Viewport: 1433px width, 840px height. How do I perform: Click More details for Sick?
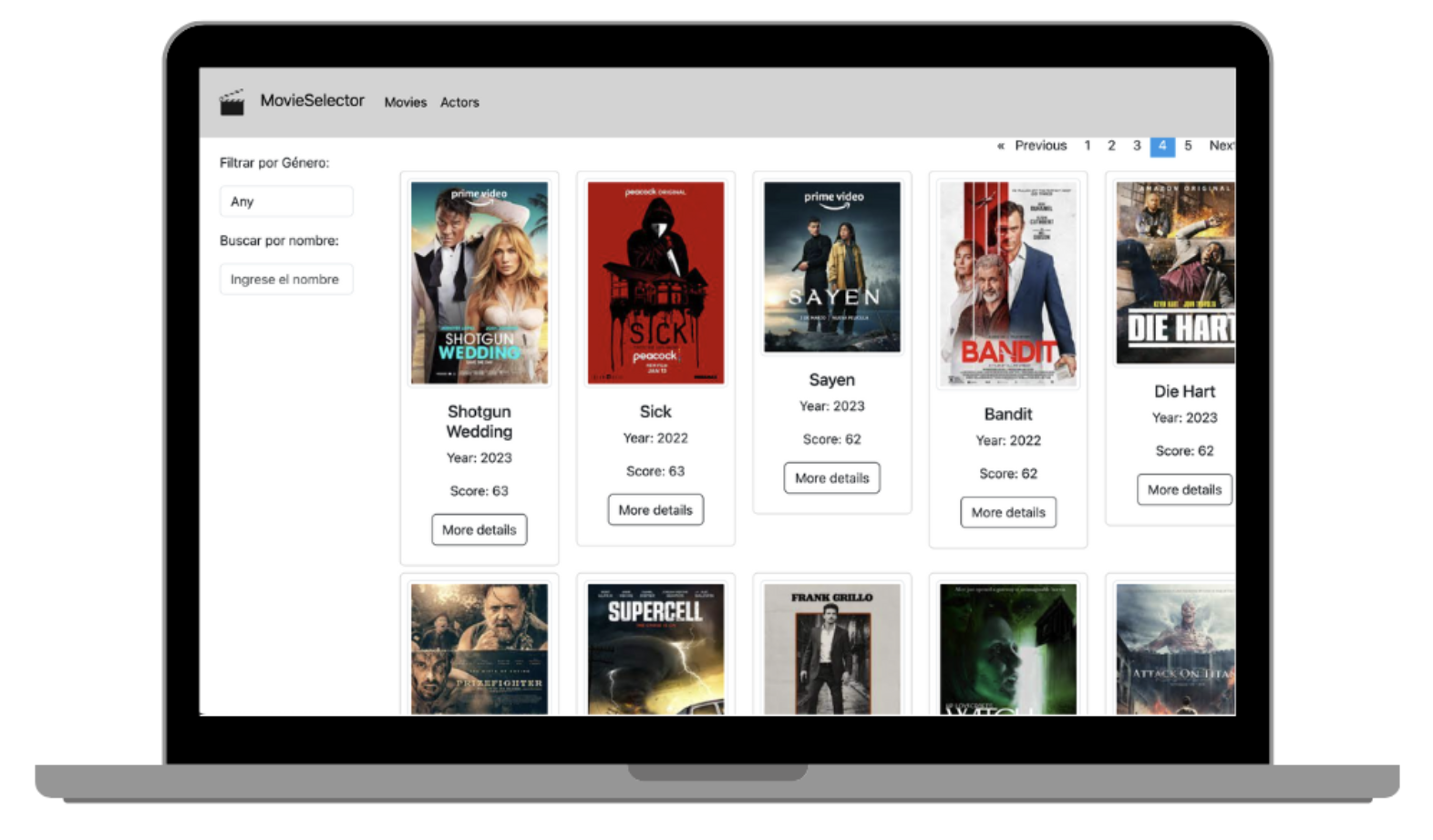655,509
